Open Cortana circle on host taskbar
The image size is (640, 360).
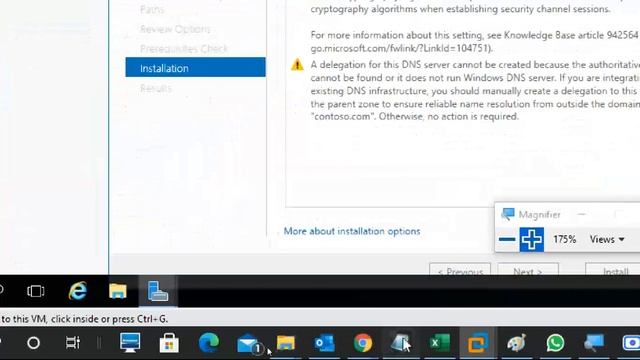point(33,343)
